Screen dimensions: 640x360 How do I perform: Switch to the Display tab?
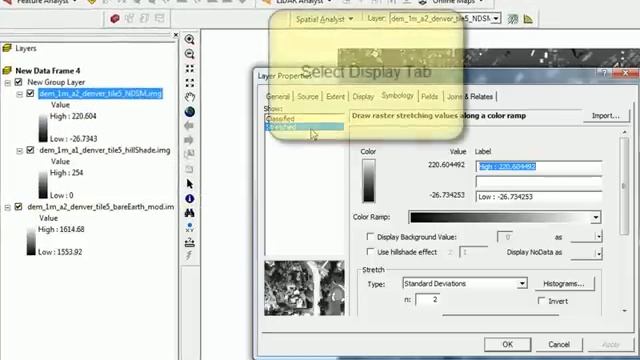(x=363, y=97)
